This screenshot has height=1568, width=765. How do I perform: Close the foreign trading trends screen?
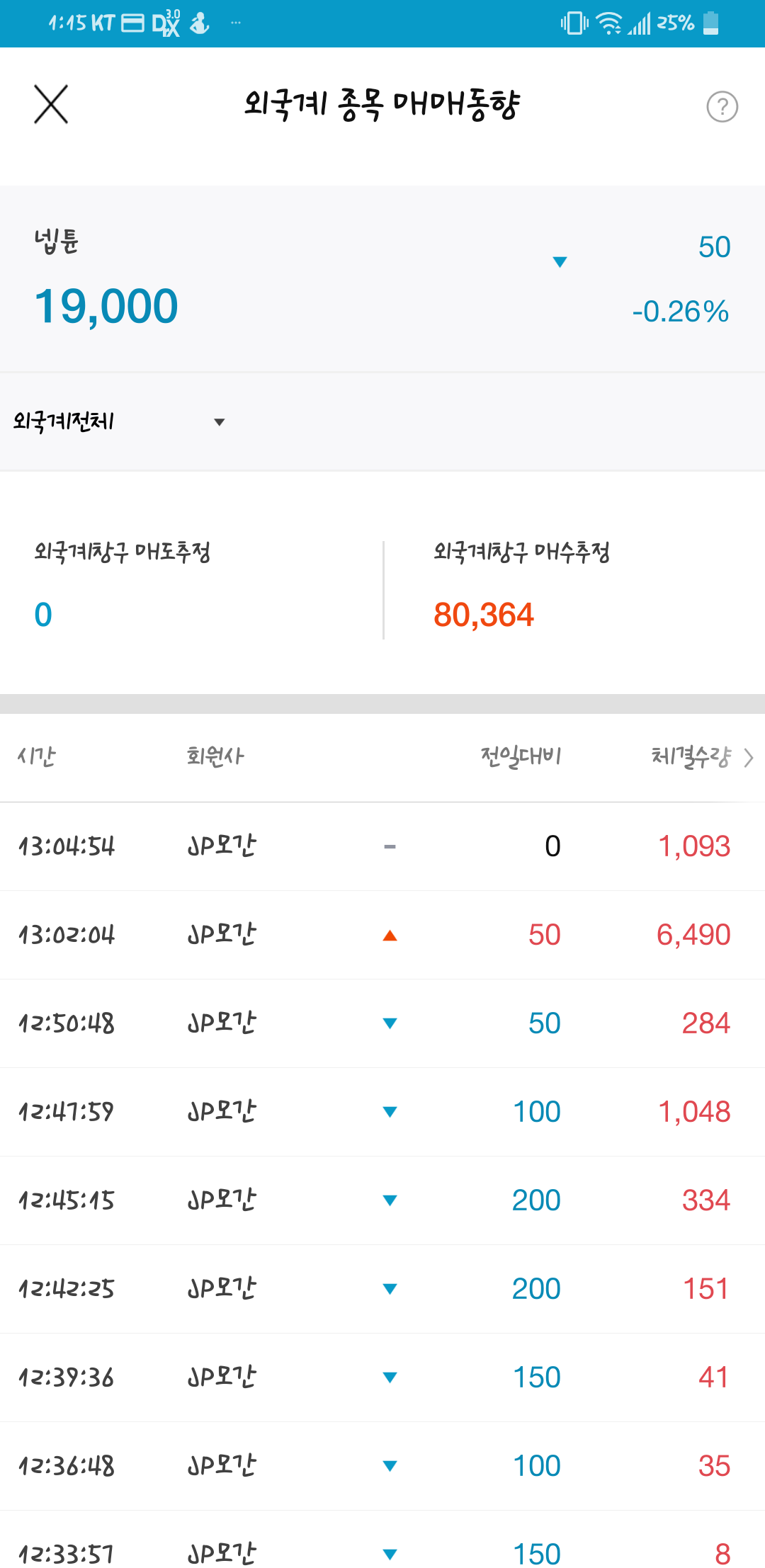coord(51,105)
